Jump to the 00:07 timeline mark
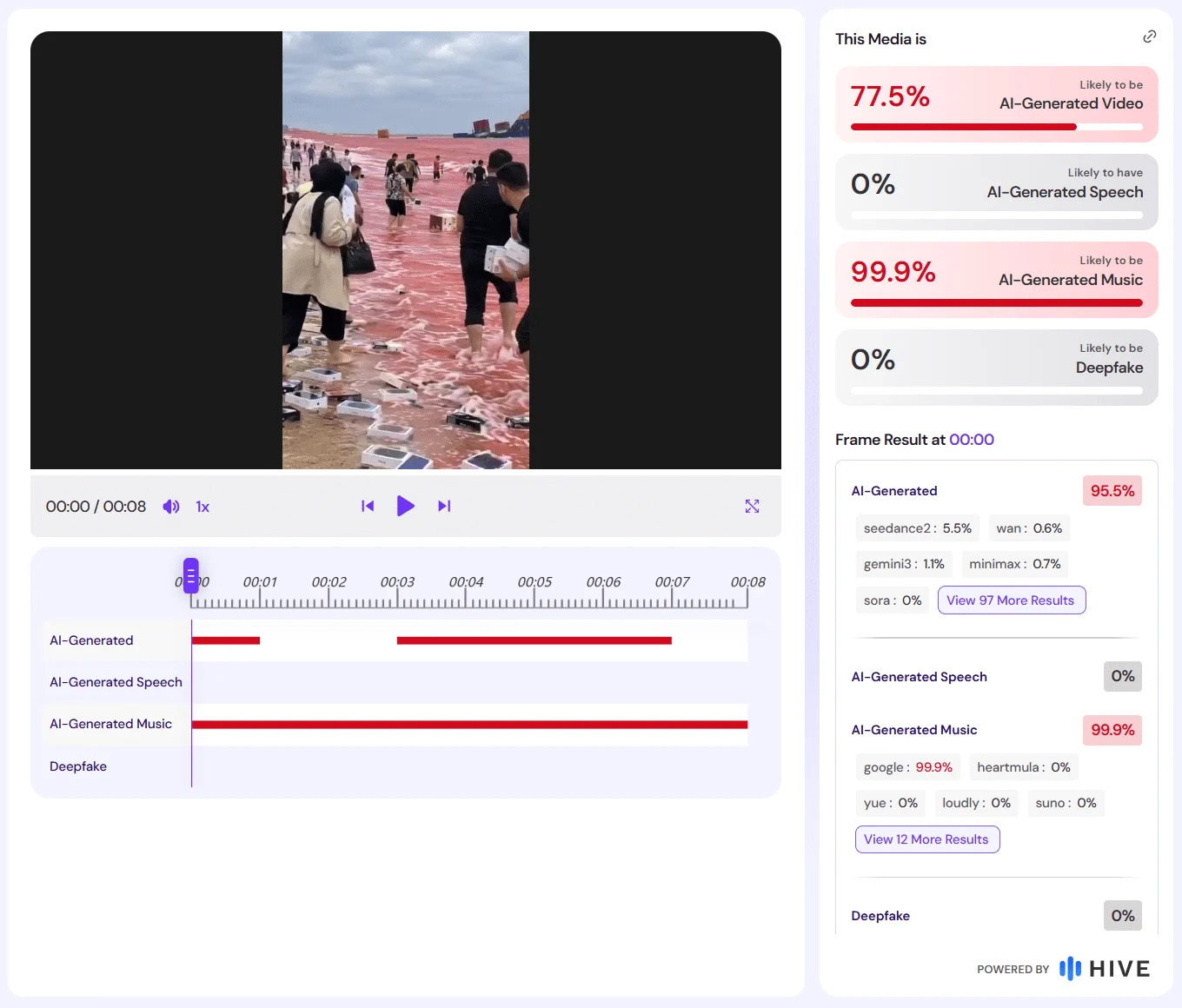The height and width of the screenshot is (1008, 1182). click(x=672, y=582)
